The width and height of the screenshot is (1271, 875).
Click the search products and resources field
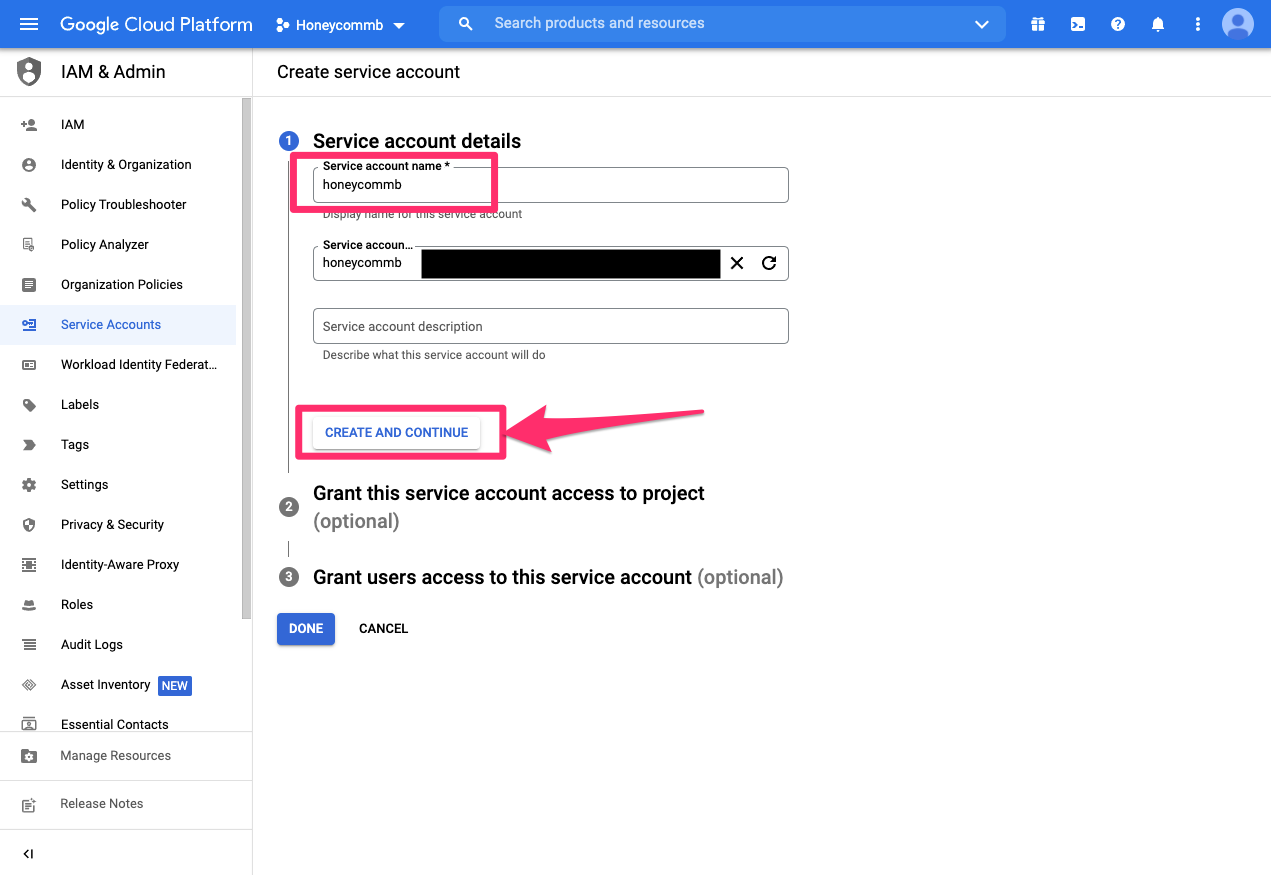pos(722,24)
